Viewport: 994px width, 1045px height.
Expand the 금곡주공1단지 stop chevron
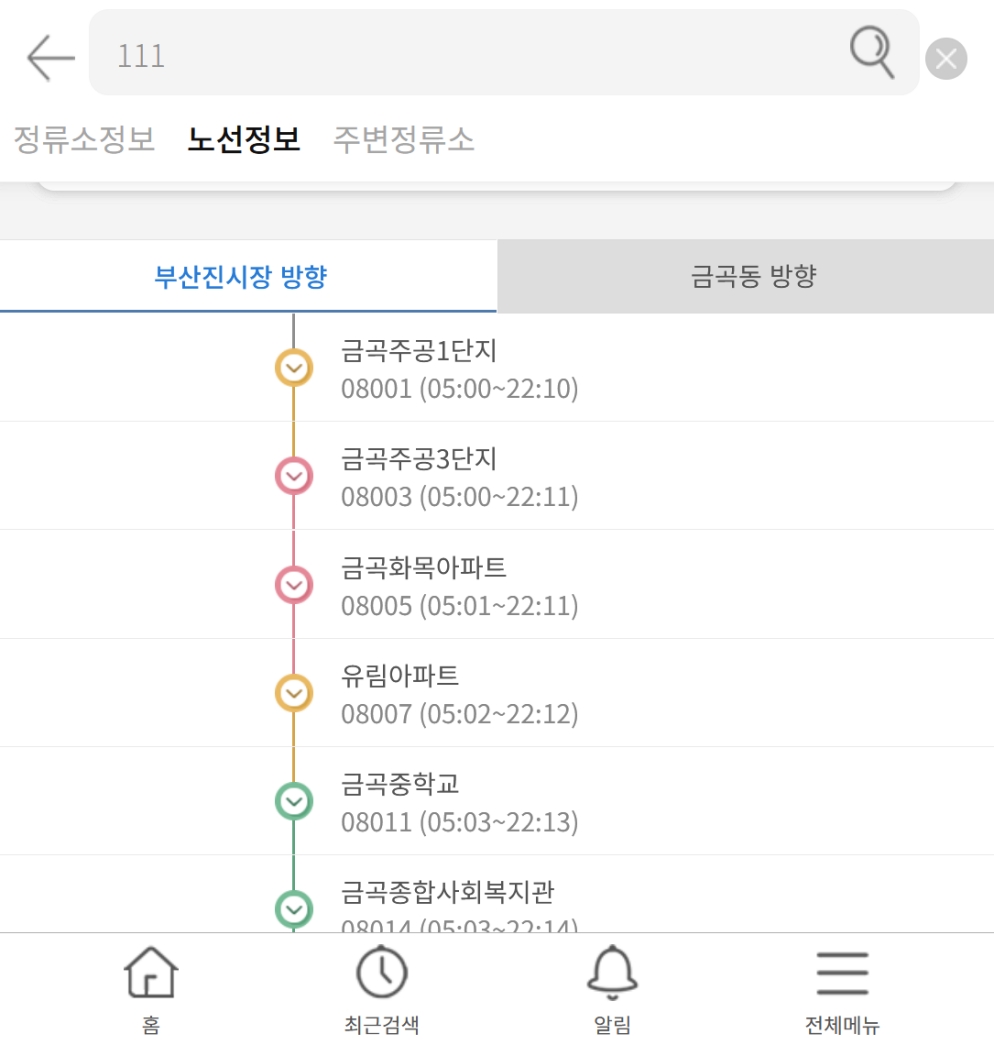[294, 368]
